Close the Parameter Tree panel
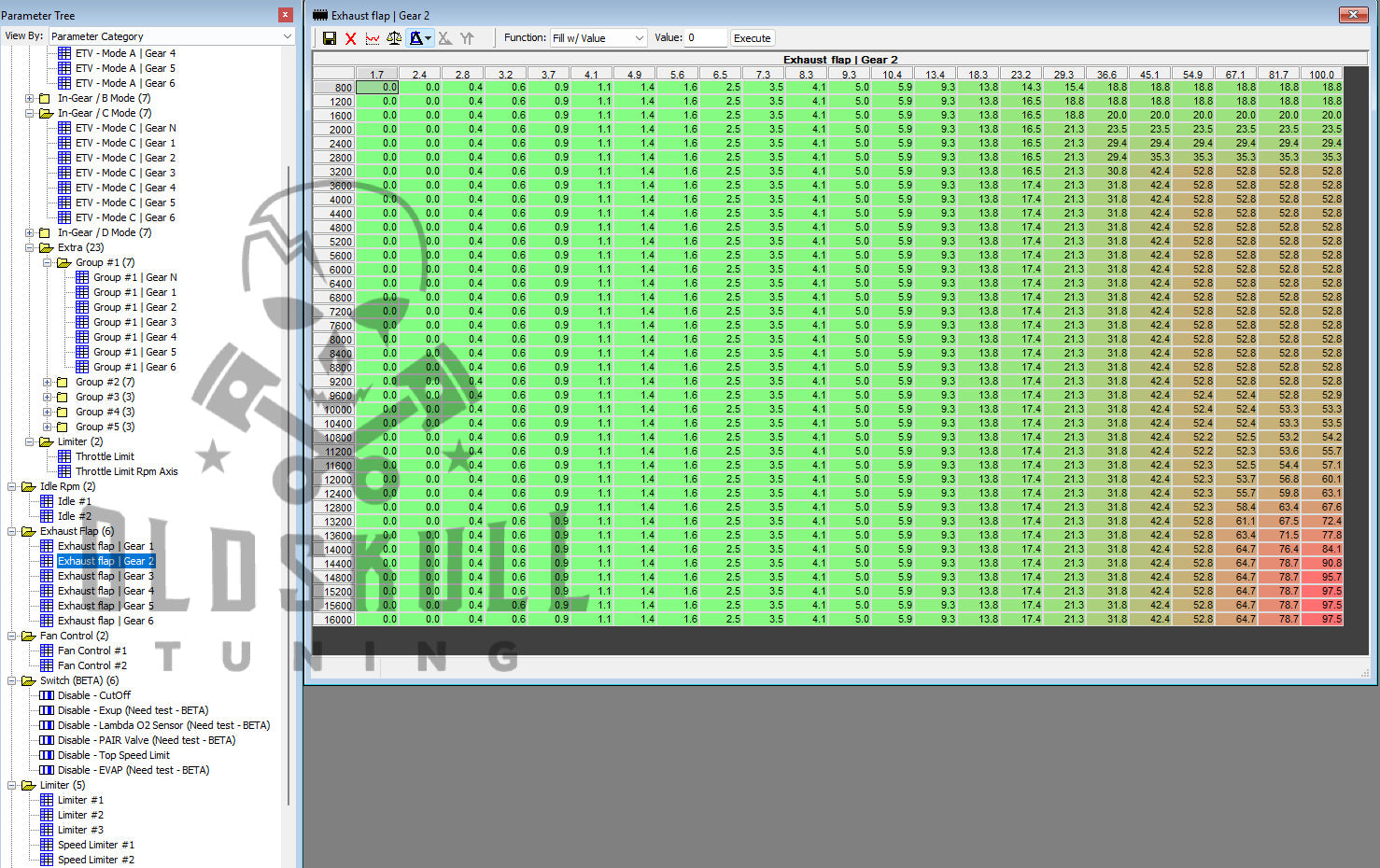Image resolution: width=1380 pixels, height=868 pixels. point(286,15)
